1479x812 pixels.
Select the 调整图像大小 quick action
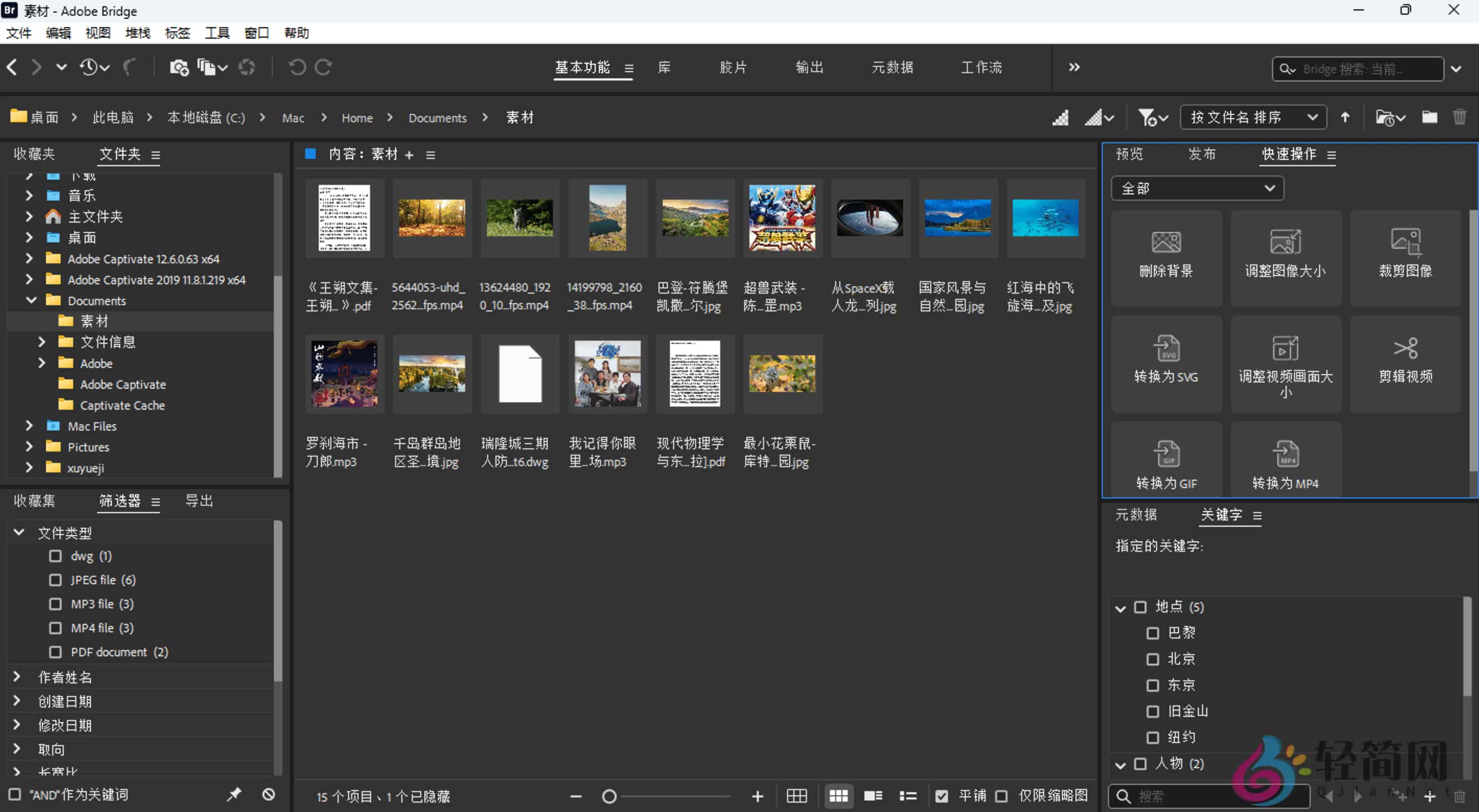[x=1286, y=257]
